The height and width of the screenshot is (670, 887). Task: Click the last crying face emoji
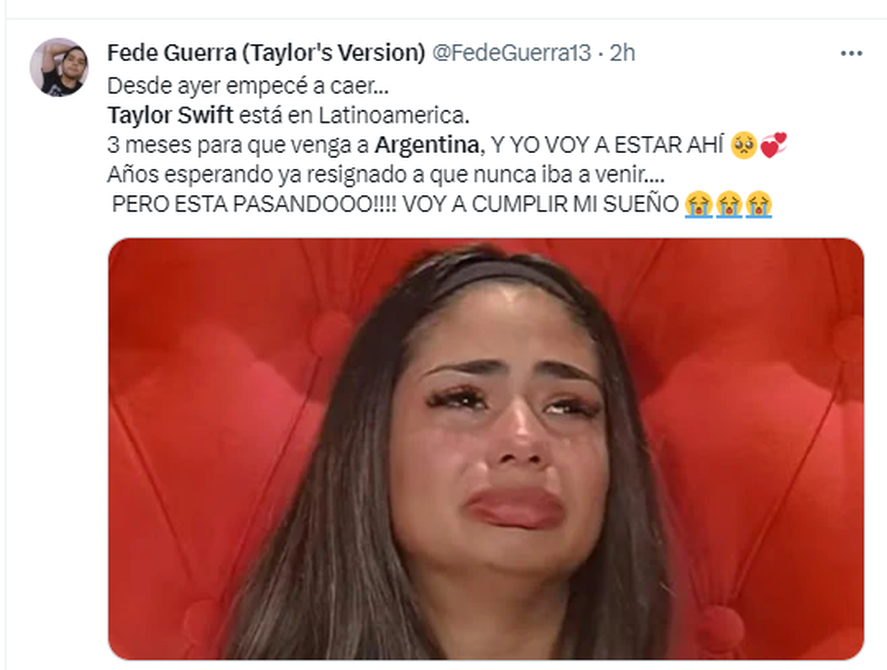coord(759,204)
